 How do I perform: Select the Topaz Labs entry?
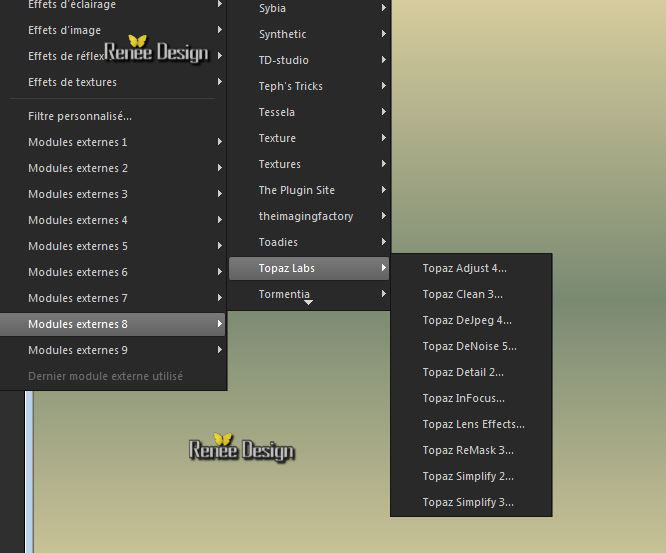[x=309, y=268]
